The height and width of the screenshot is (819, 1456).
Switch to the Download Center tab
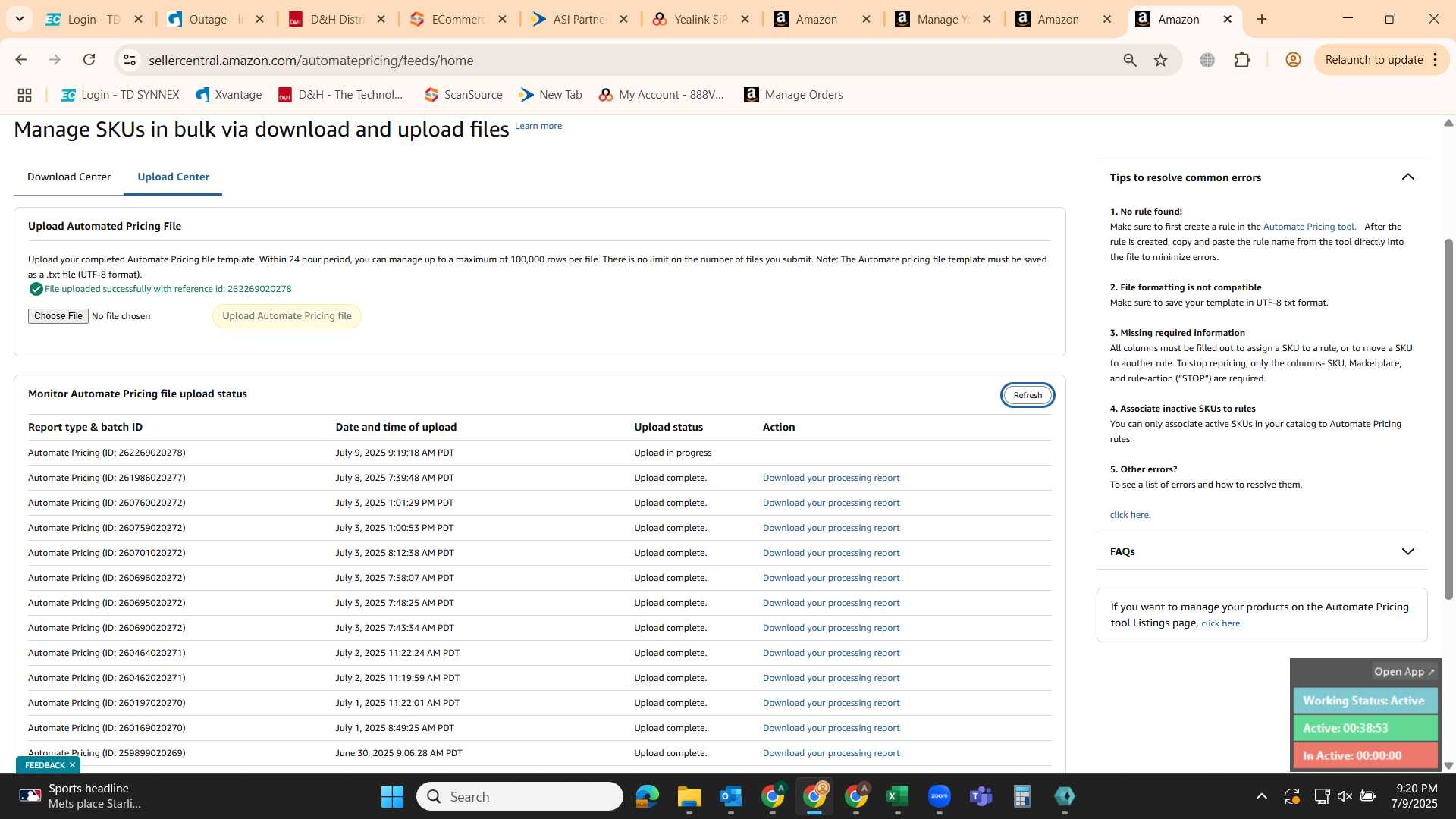click(x=69, y=177)
